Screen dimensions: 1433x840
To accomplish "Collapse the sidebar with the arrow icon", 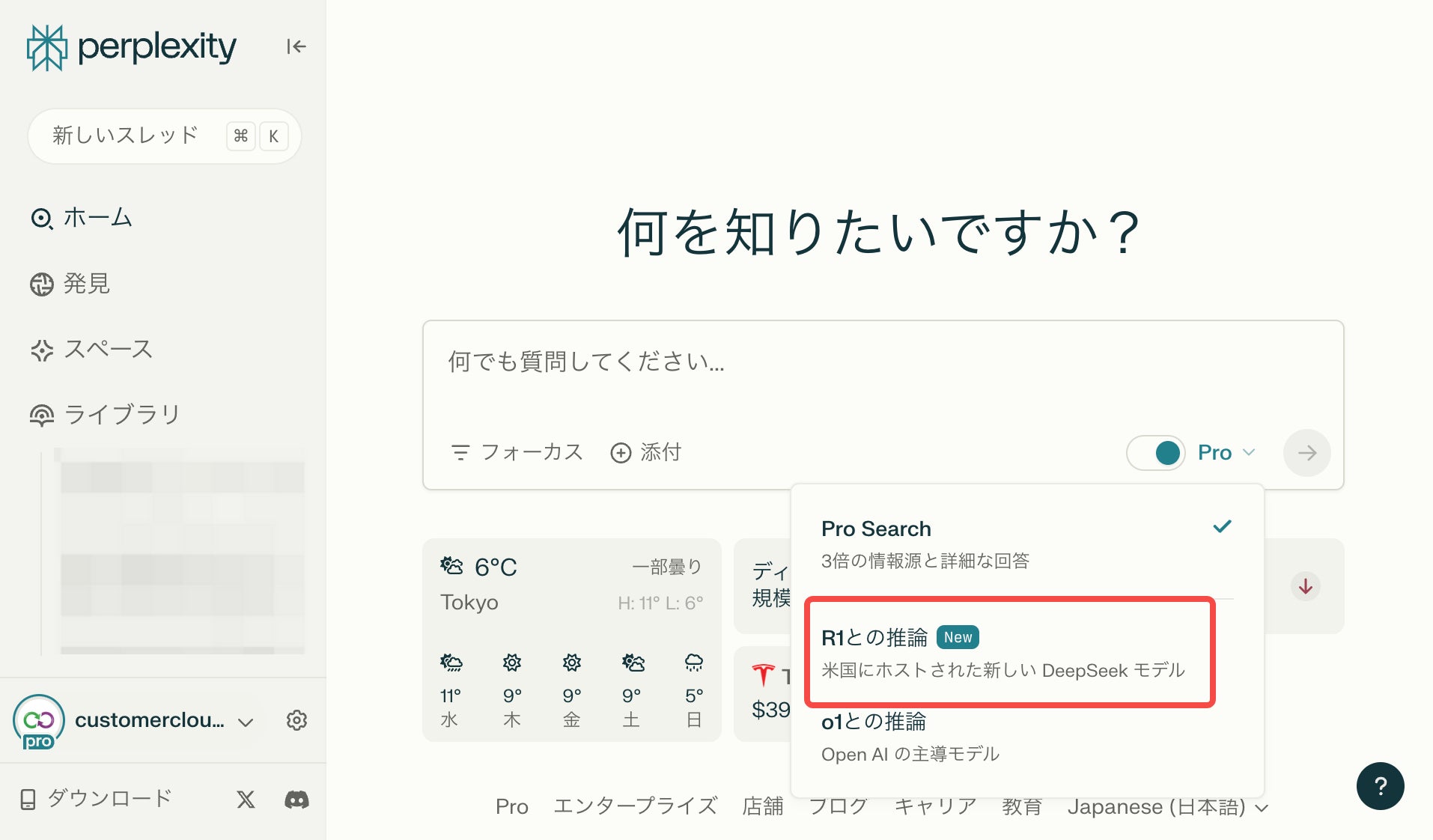I will point(296,46).
